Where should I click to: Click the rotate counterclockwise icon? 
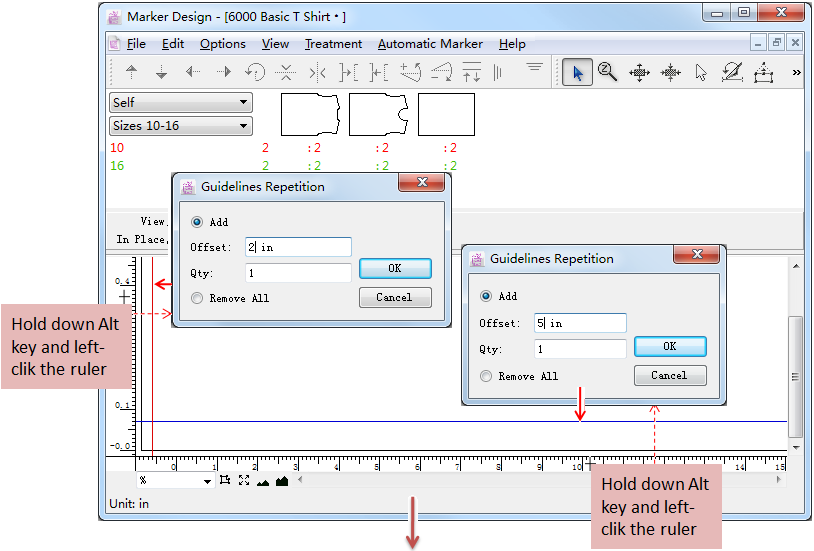click(254, 72)
